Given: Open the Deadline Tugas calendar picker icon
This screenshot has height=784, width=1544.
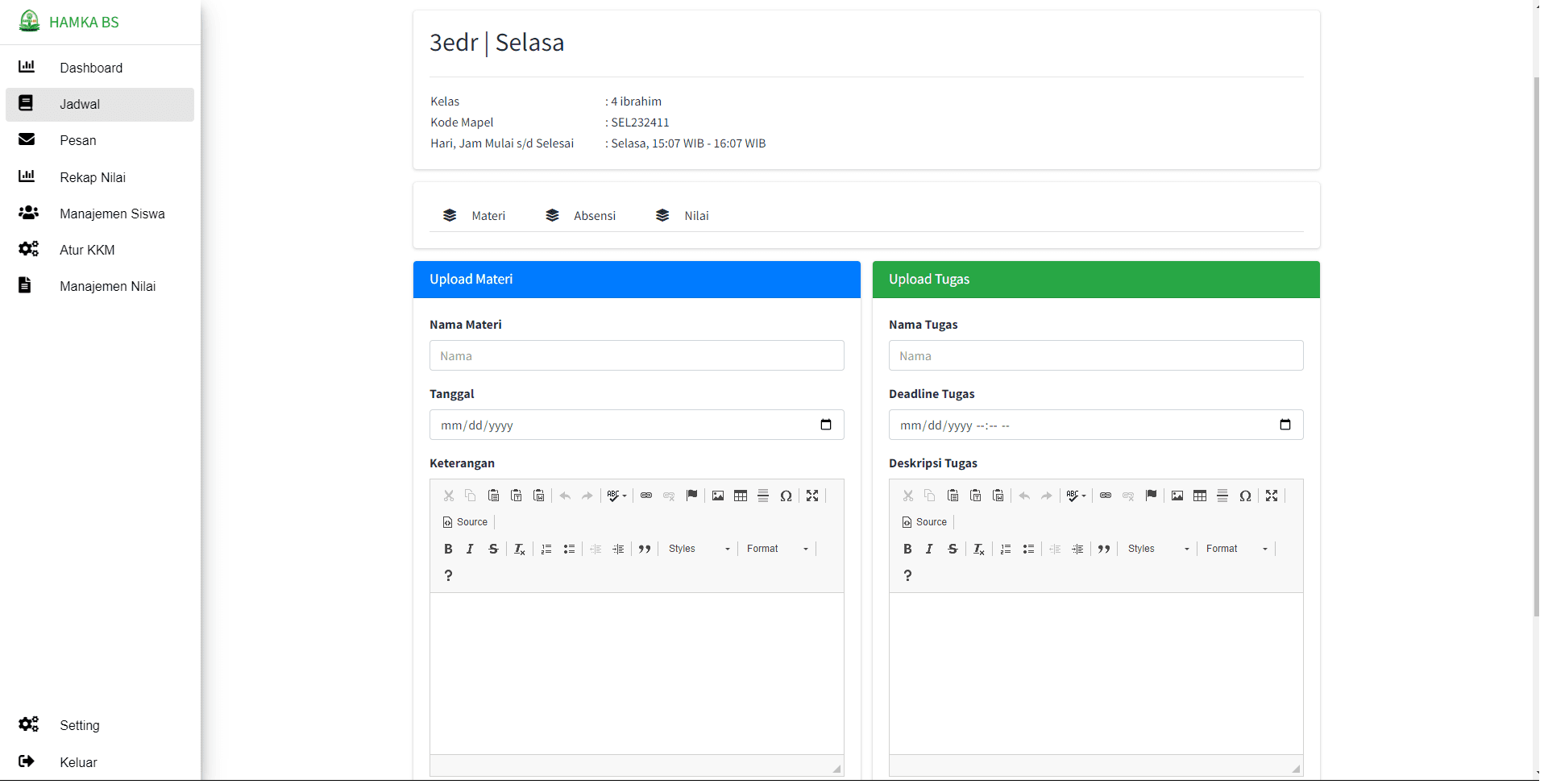Looking at the screenshot, I should (x=1285, y=425).
